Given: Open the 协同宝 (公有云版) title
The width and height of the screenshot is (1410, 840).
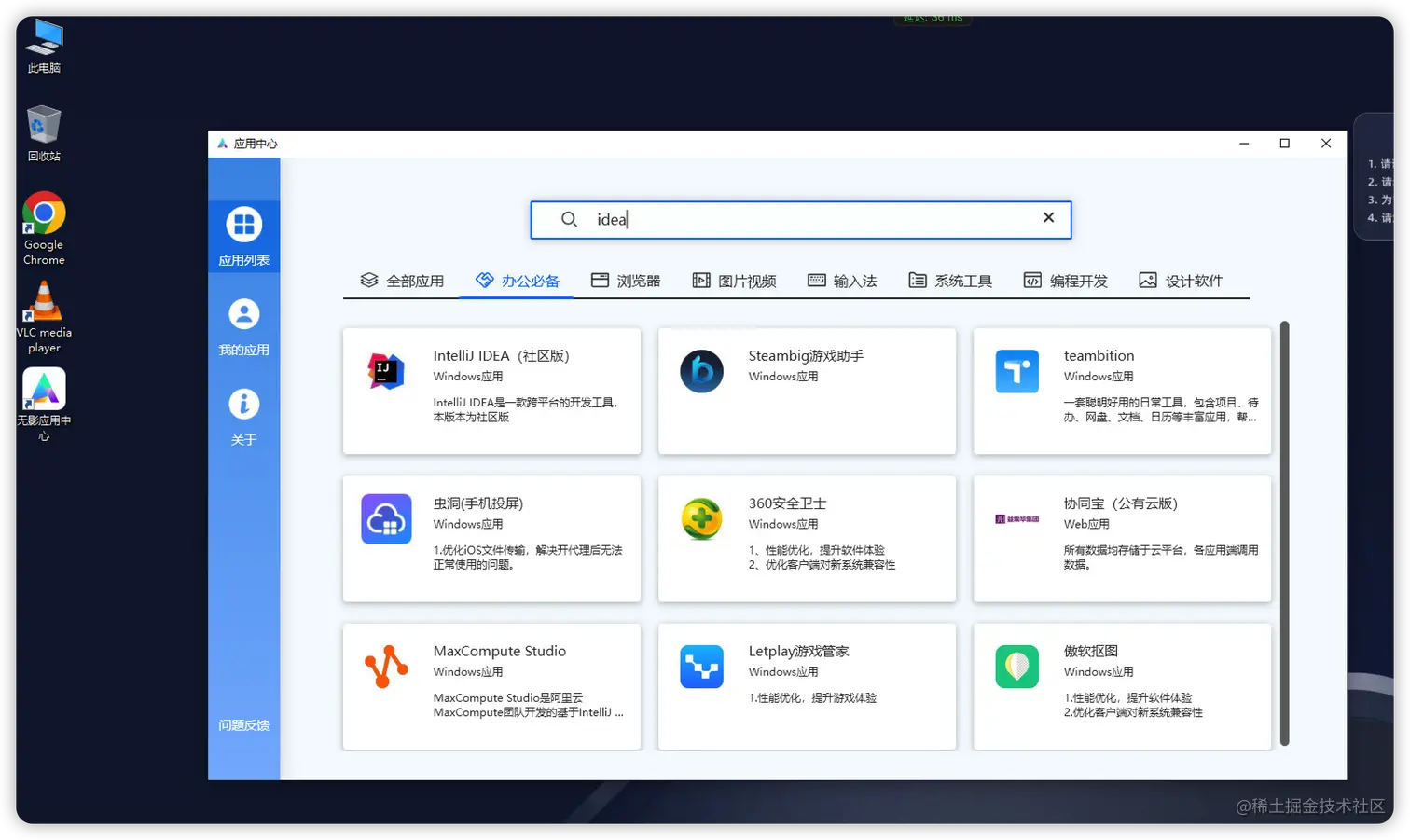Looking at the screenshot, I should click(x=1120, y=503).
